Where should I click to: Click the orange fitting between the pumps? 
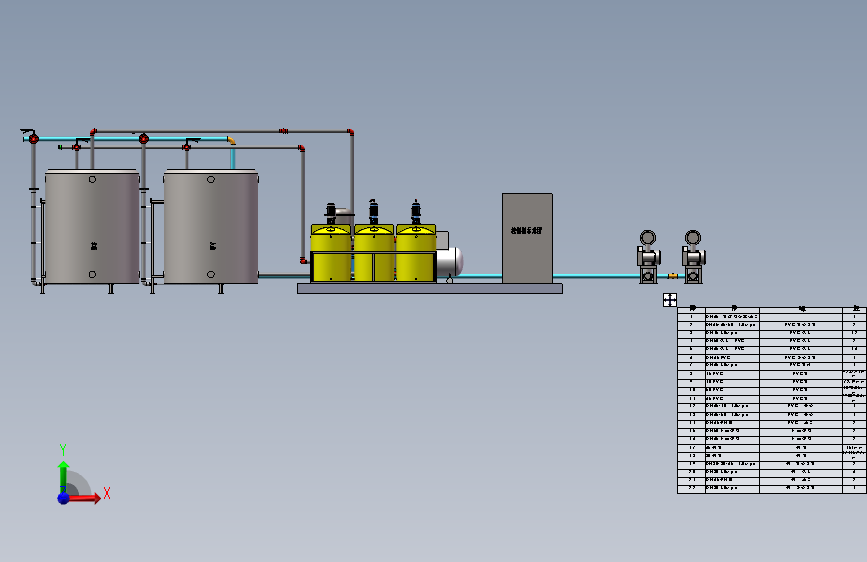(672, 275)
